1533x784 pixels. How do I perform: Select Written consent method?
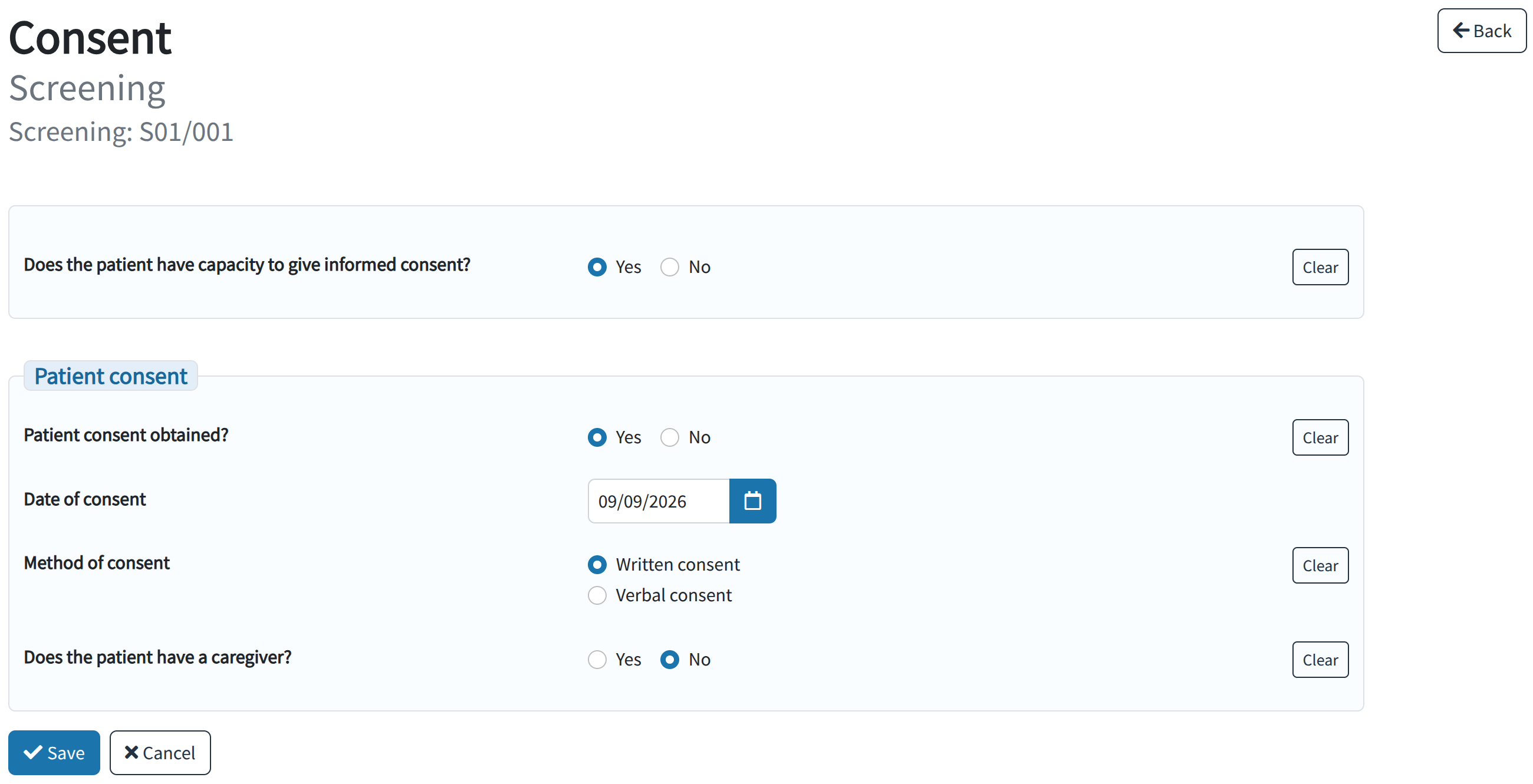pyautogui.click(x=597, y=565)
